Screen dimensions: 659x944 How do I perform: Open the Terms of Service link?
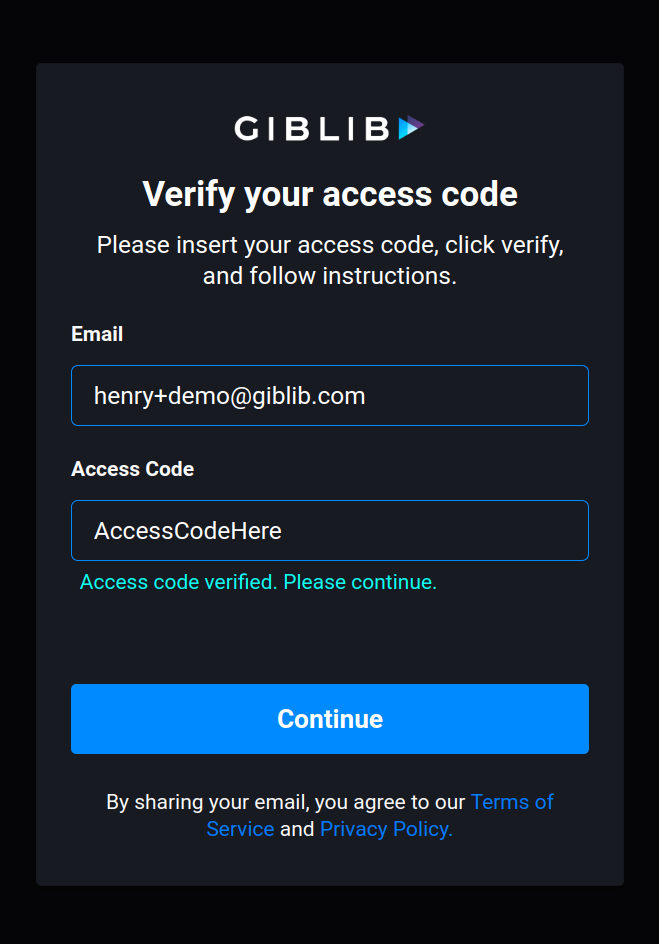(x=511, y=802)
